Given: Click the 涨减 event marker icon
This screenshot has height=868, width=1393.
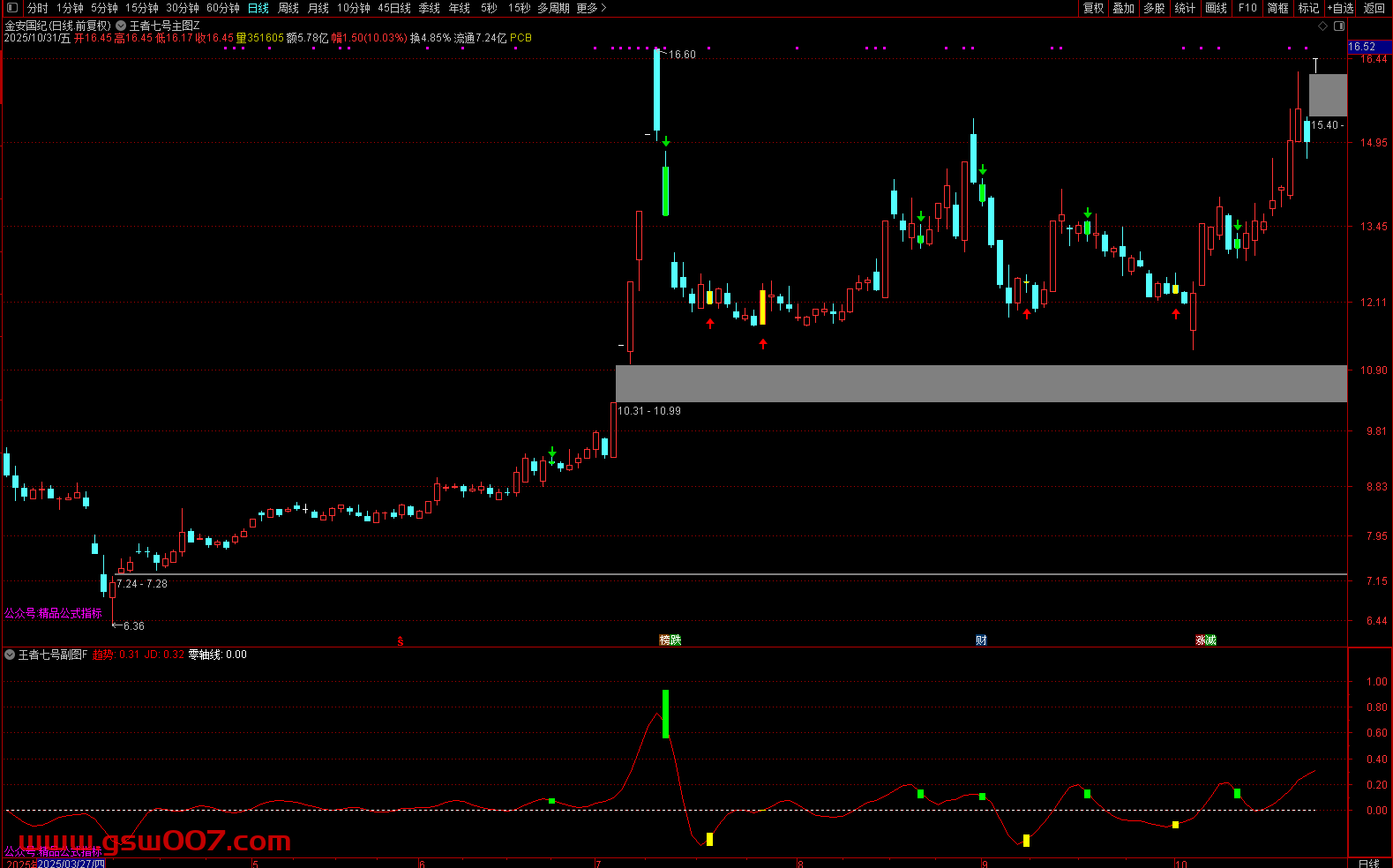Looking at the screenshot, I should tap(1206, 640).
